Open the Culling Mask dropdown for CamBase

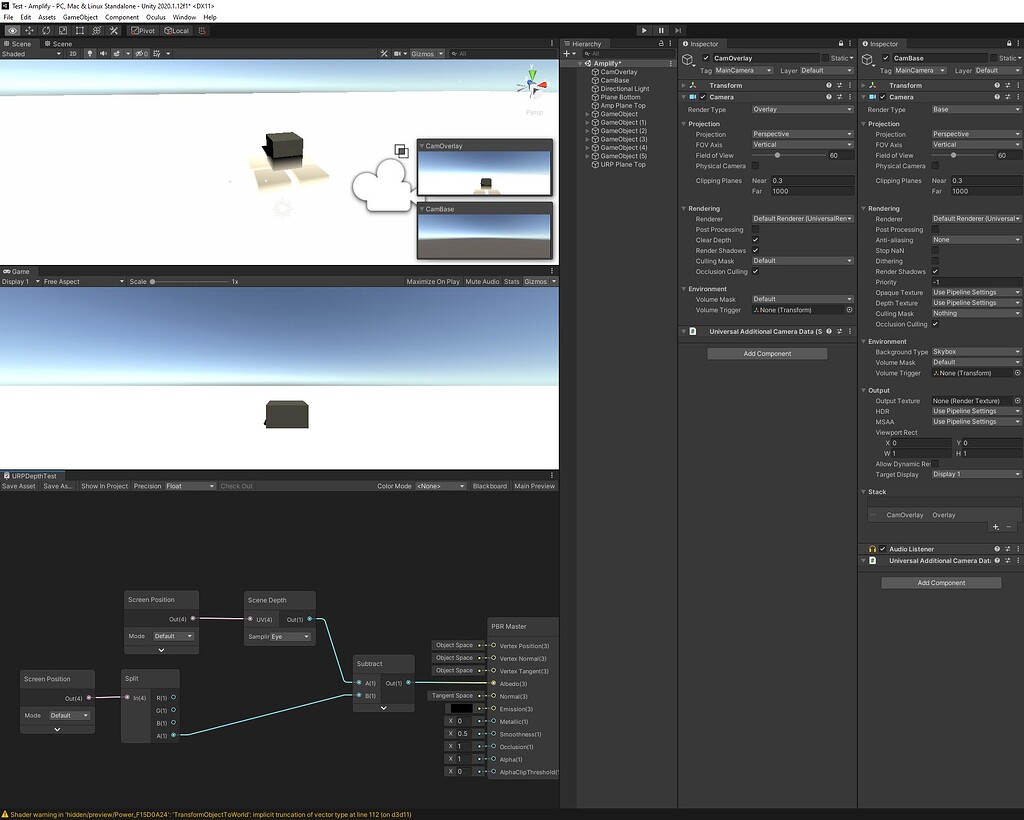975,313
